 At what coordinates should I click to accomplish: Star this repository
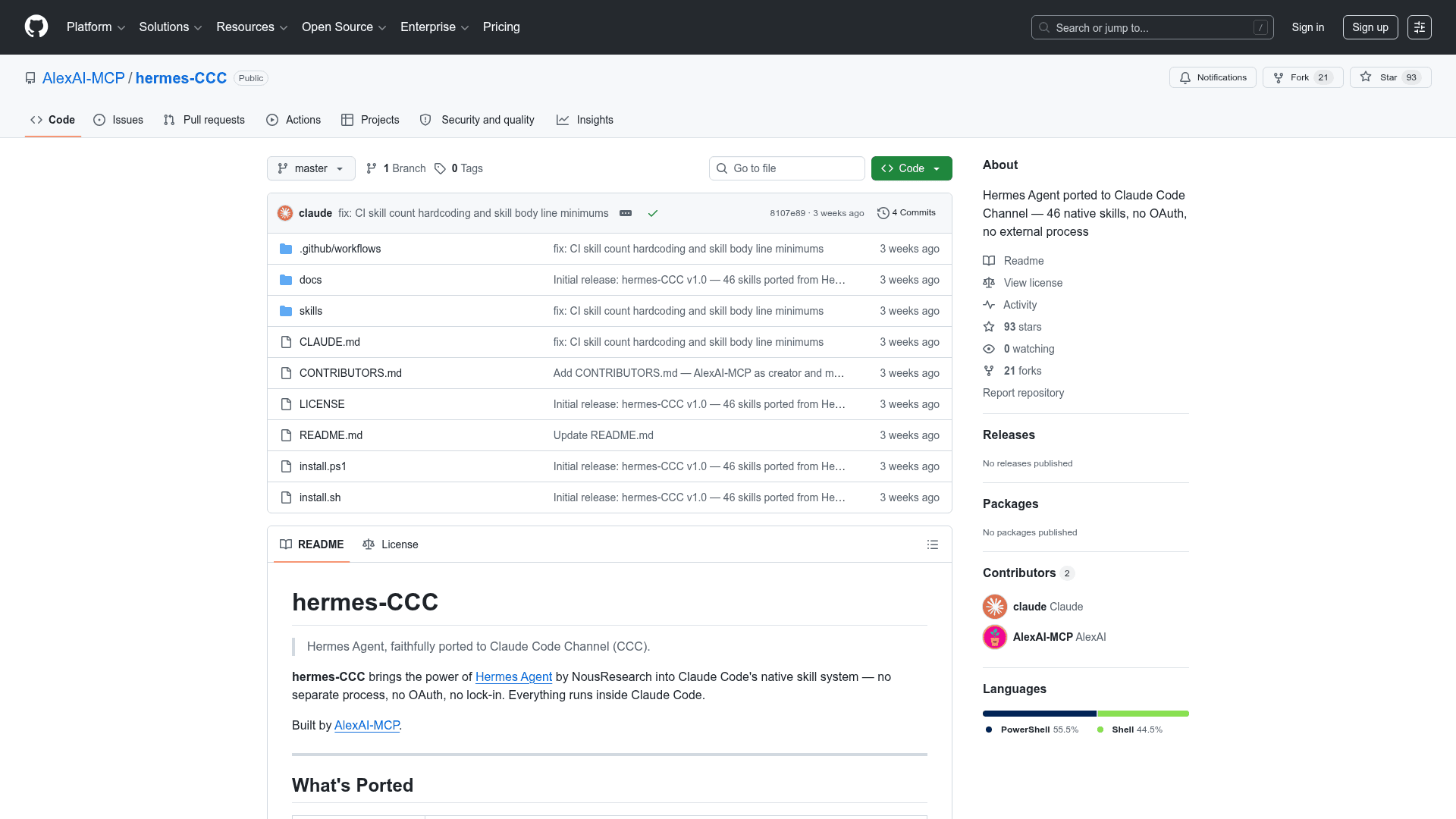tap(1380, 77)
